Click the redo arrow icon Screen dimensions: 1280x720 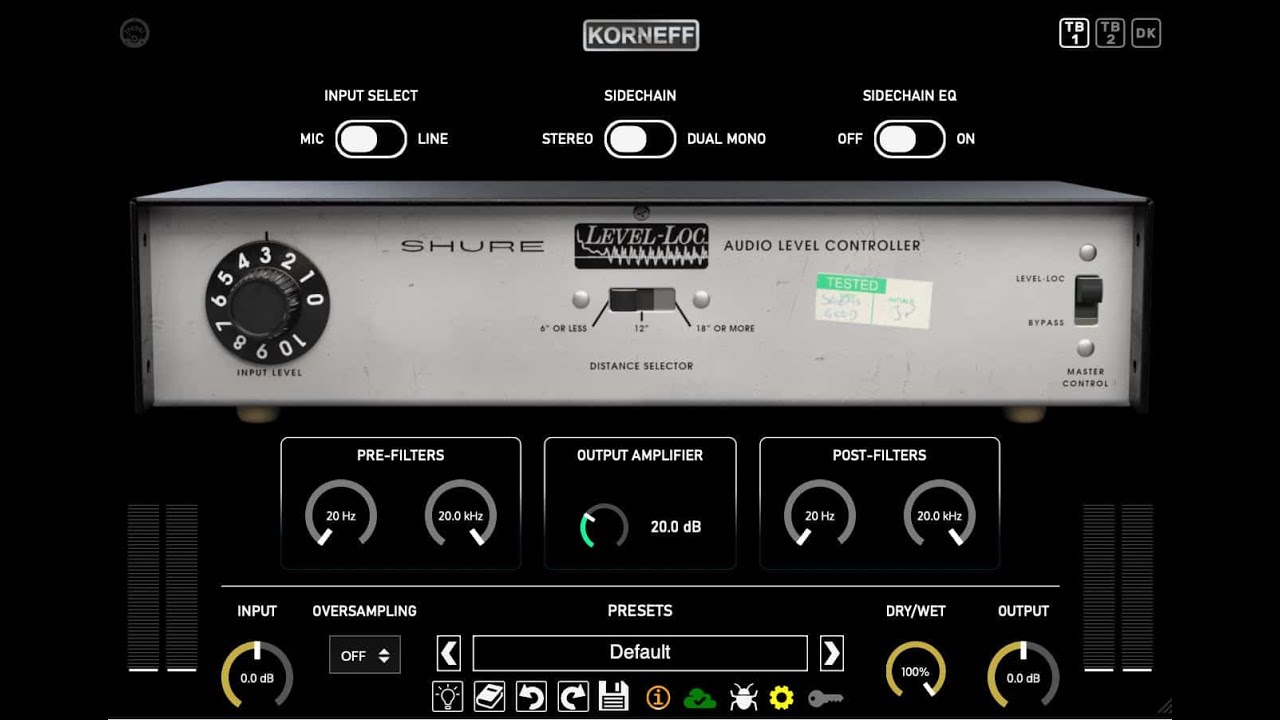[573, 696]
